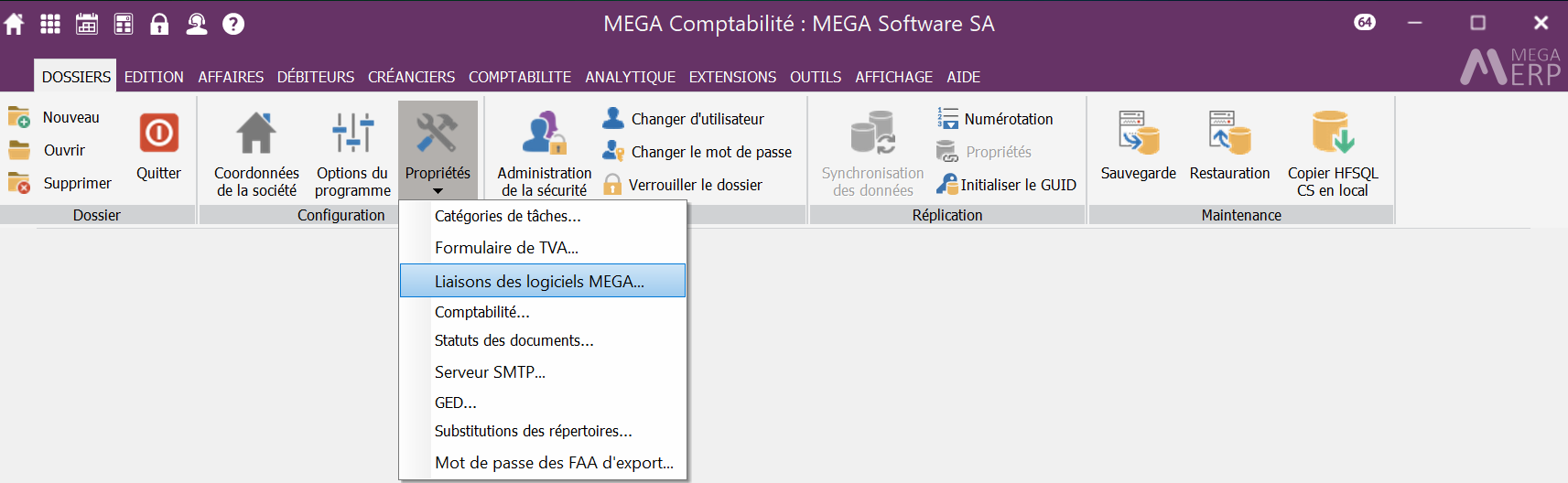Image resolution: width=1568 pixels, height=483 pixels.
Task: Open the DÉBITEURS ribbon tab
Action: point(316,77)
